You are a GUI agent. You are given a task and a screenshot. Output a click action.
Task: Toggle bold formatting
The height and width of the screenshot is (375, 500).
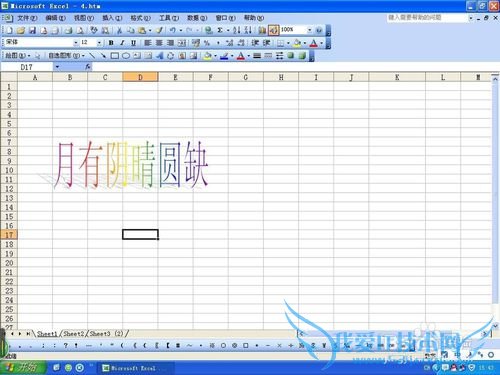[111, 43]
